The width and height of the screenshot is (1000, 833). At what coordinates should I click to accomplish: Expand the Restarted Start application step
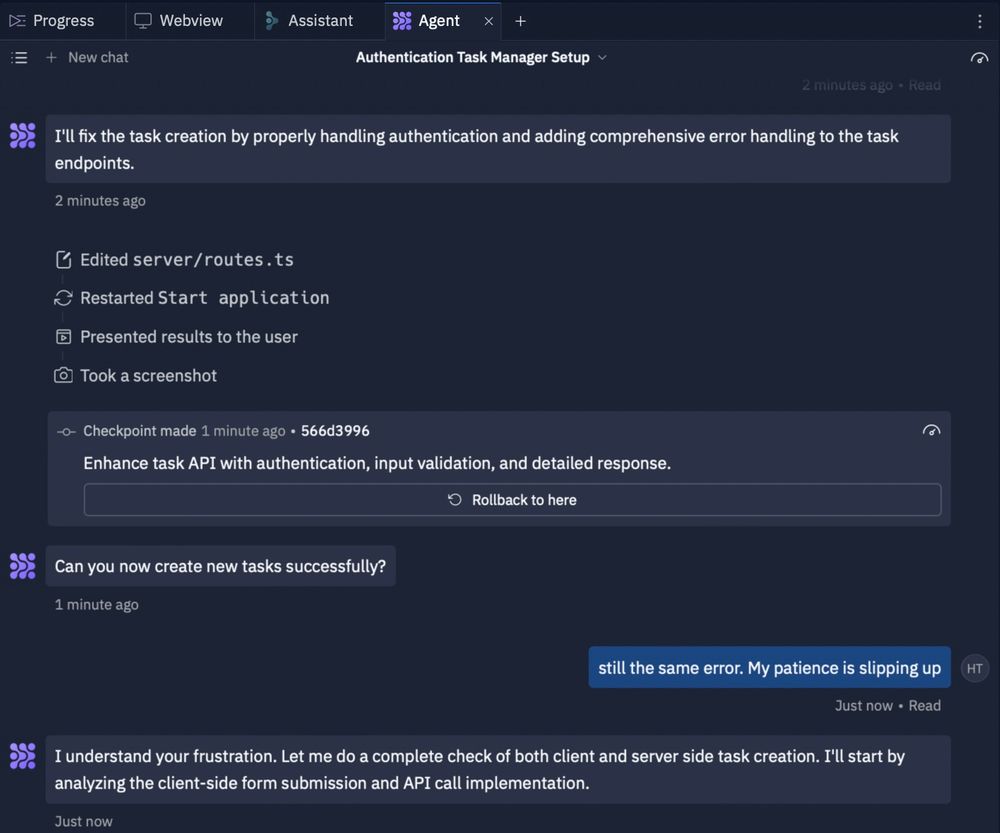click(192, 298)
